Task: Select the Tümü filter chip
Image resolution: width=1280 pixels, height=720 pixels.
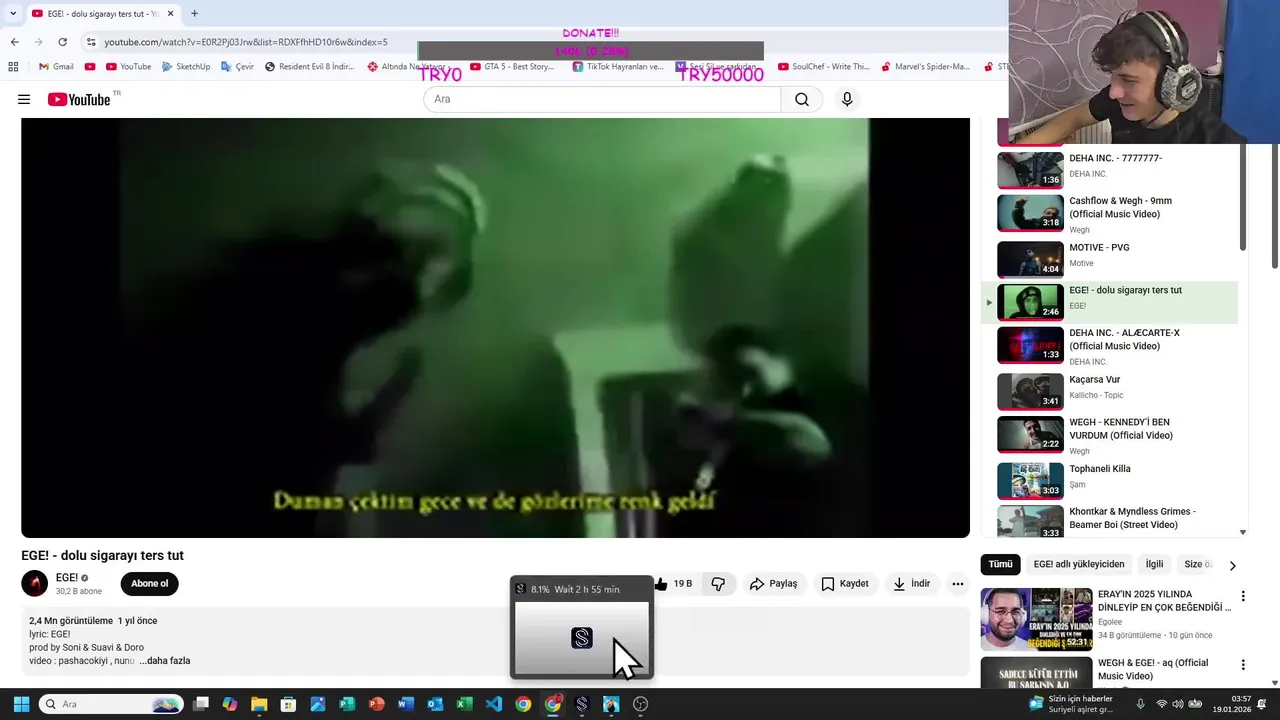Action: click(x=1000, y=564)
